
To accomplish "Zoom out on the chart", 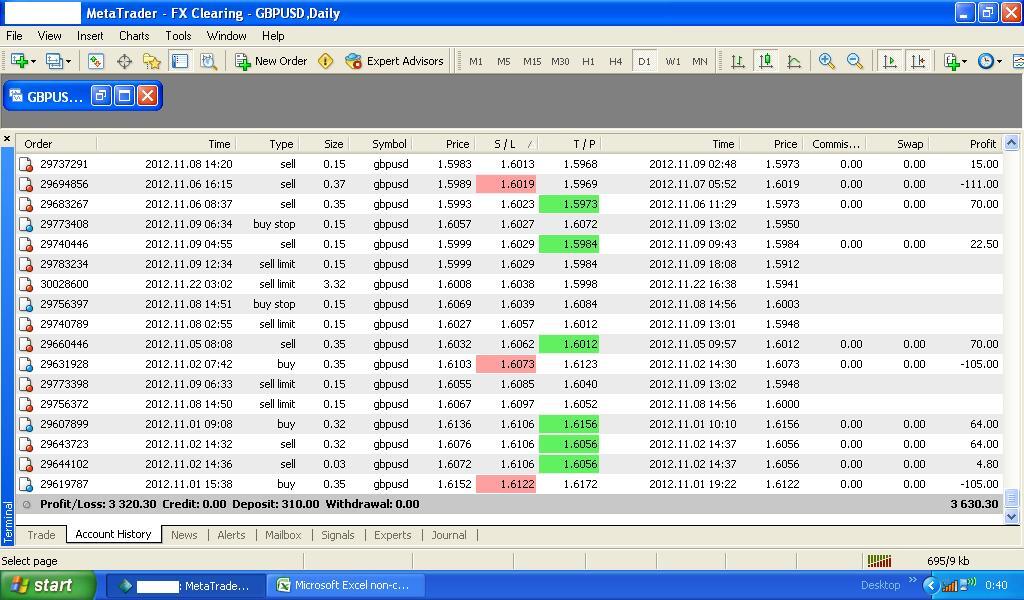I will [x=855, y=61].
